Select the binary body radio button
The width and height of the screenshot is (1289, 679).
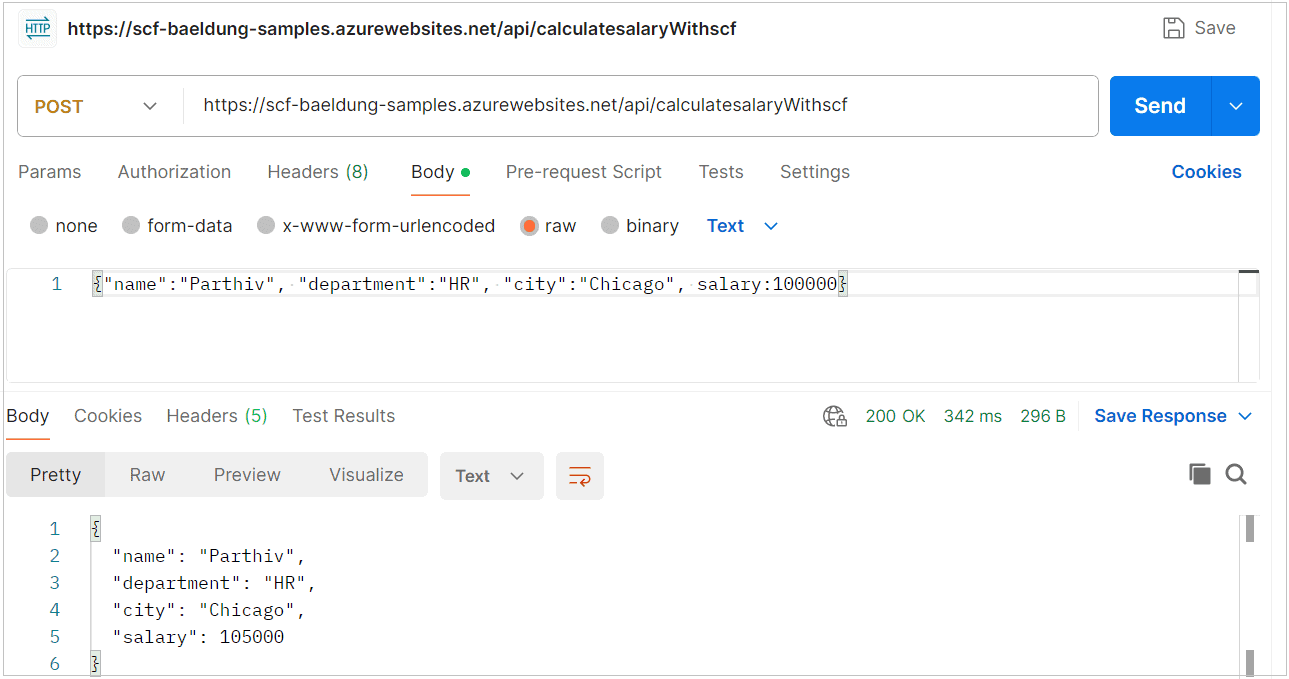(610, 226)
